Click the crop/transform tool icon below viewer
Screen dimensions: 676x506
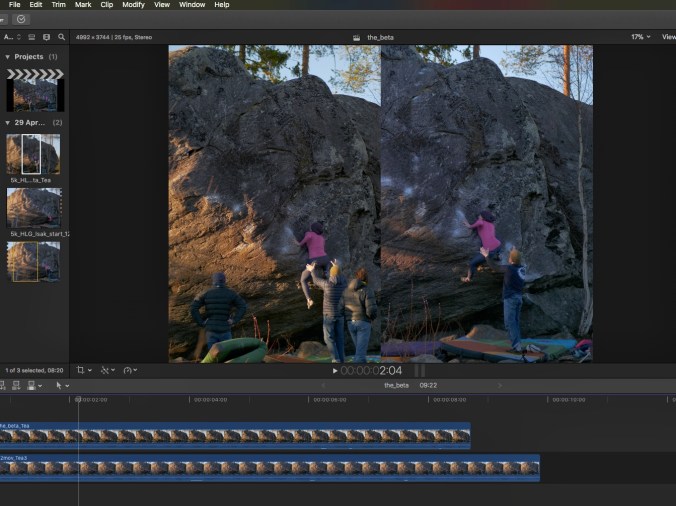81,370
